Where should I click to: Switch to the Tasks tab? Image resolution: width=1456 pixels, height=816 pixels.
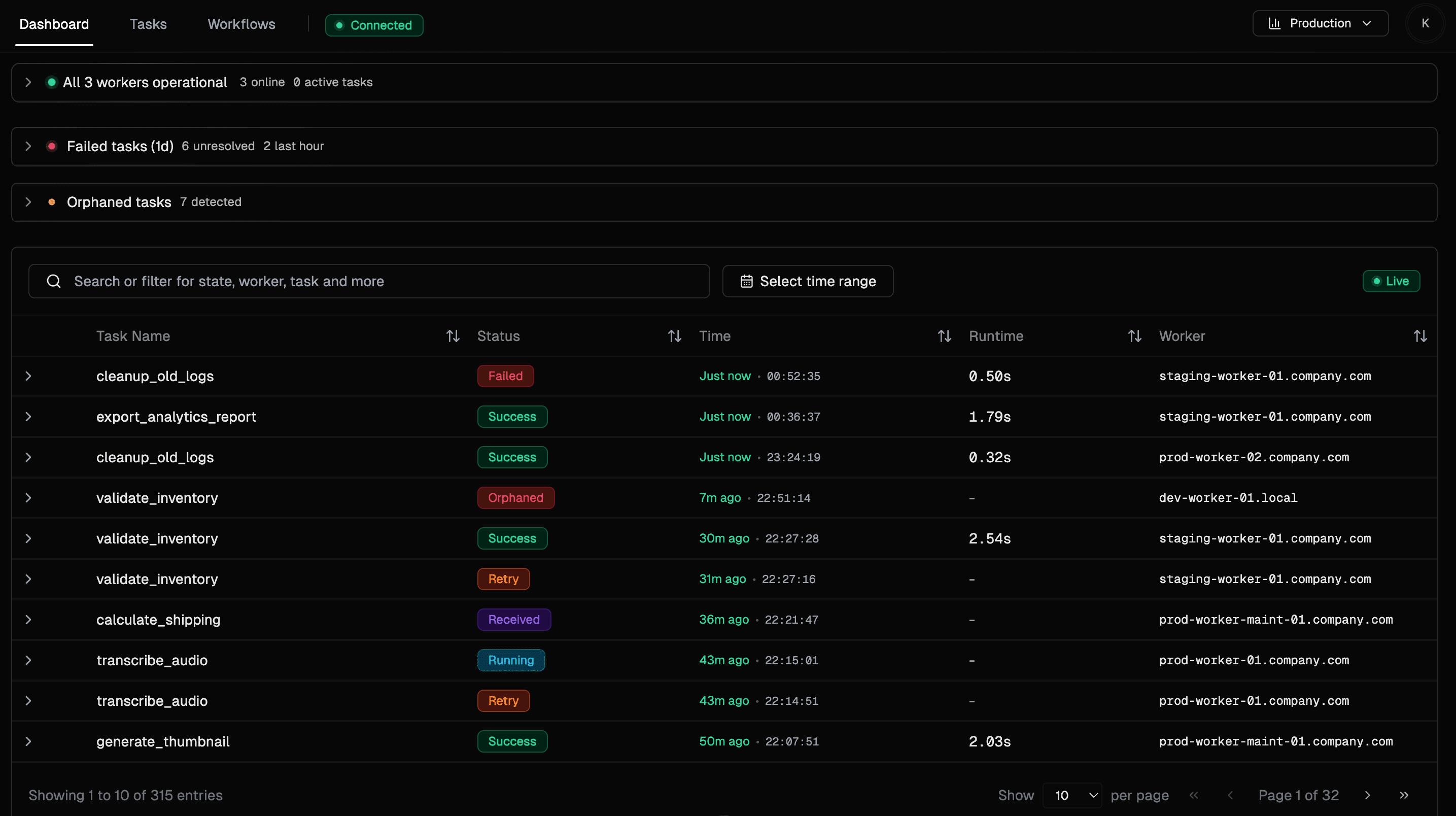point(148,24)
